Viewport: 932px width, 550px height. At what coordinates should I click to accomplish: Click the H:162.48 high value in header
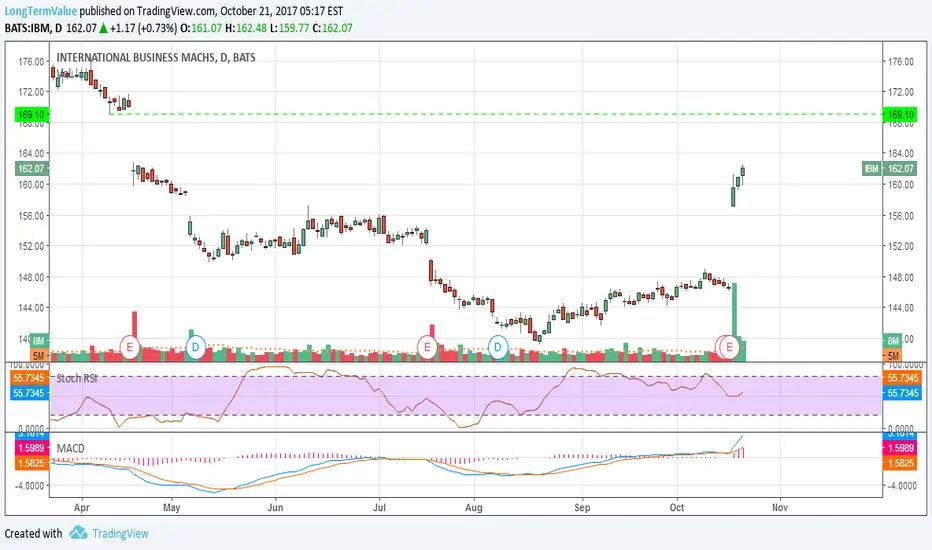pos(245,28)
